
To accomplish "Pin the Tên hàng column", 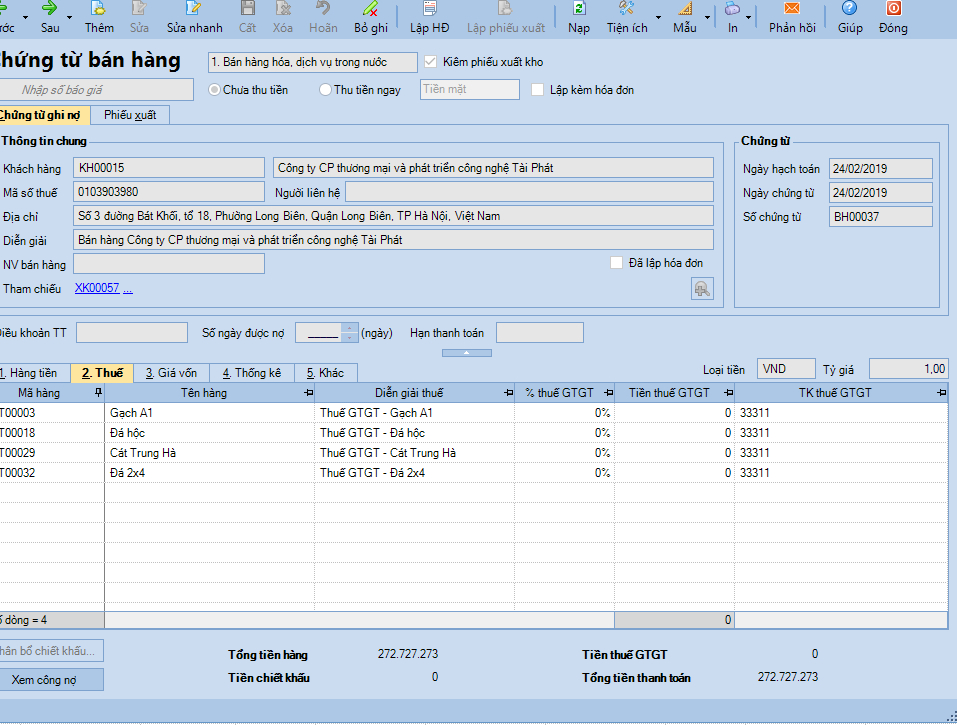I will pos(308,393).
